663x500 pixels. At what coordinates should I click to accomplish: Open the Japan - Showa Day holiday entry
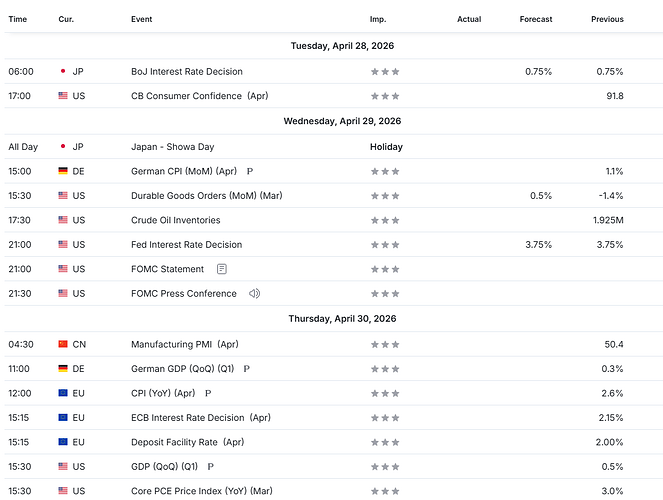173,147
